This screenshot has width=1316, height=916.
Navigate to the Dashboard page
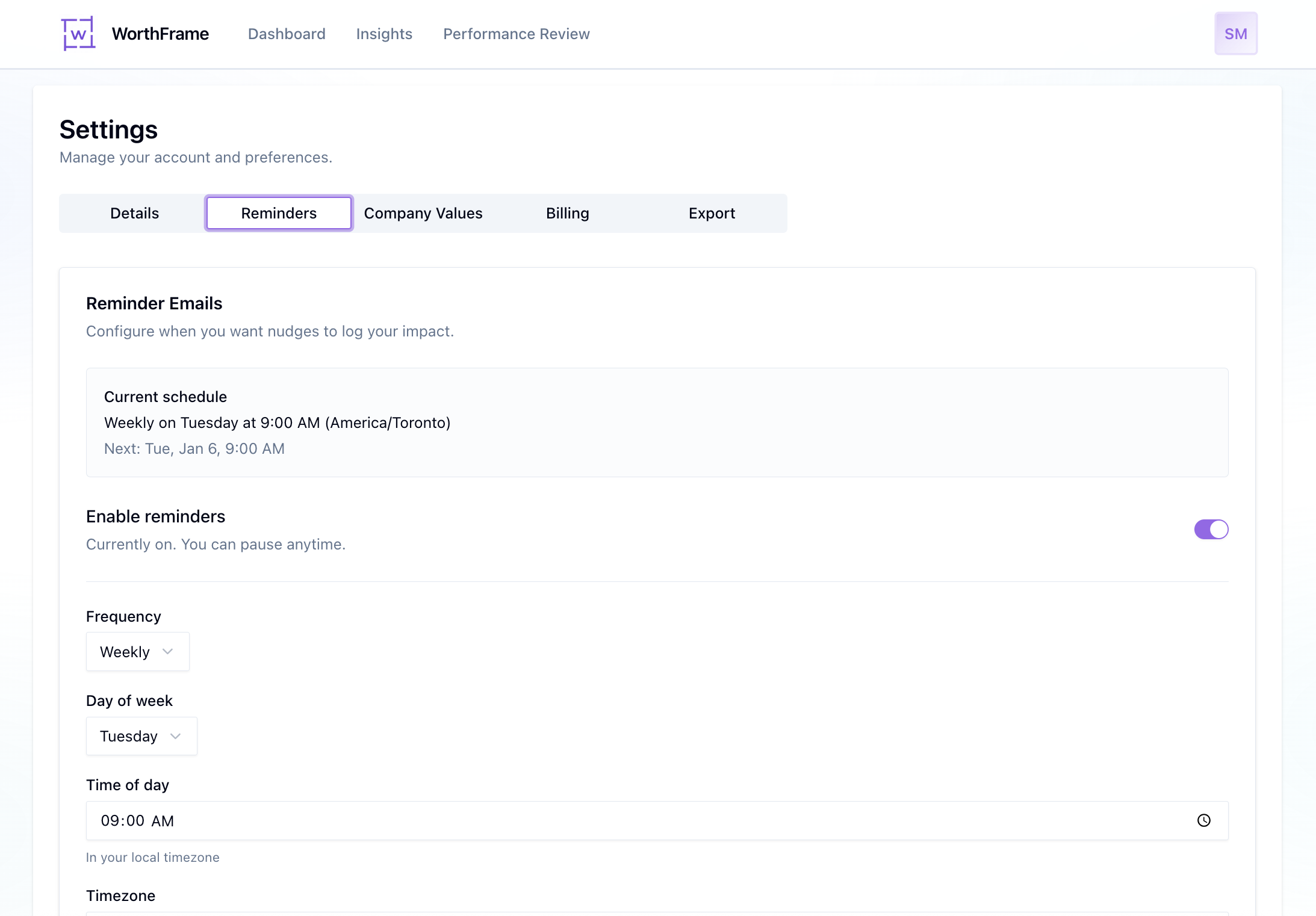coord(287,34)
